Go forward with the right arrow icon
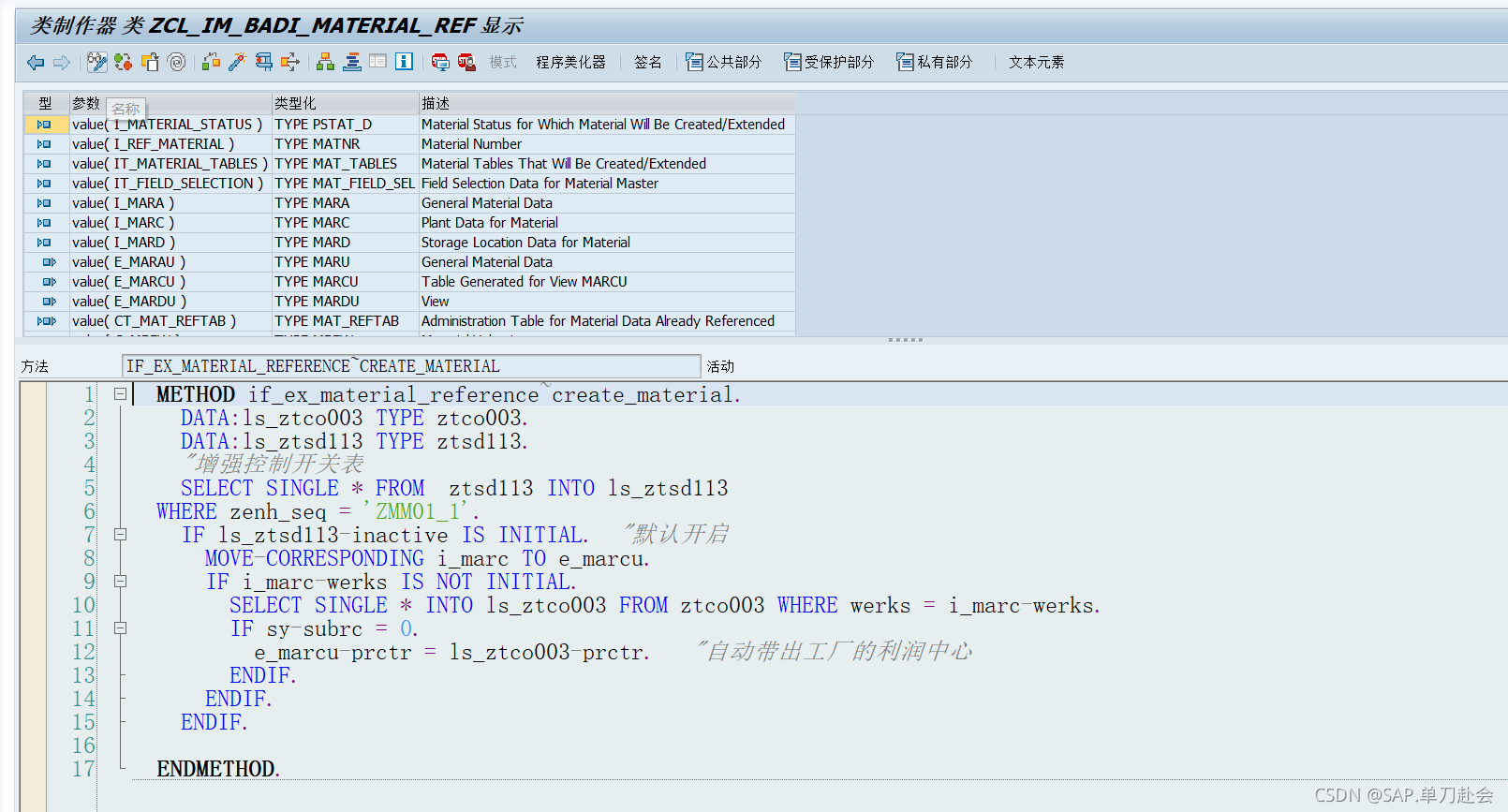Image resolution: width=1508 pixels, height=812 pixels. (x=62, y=63)
